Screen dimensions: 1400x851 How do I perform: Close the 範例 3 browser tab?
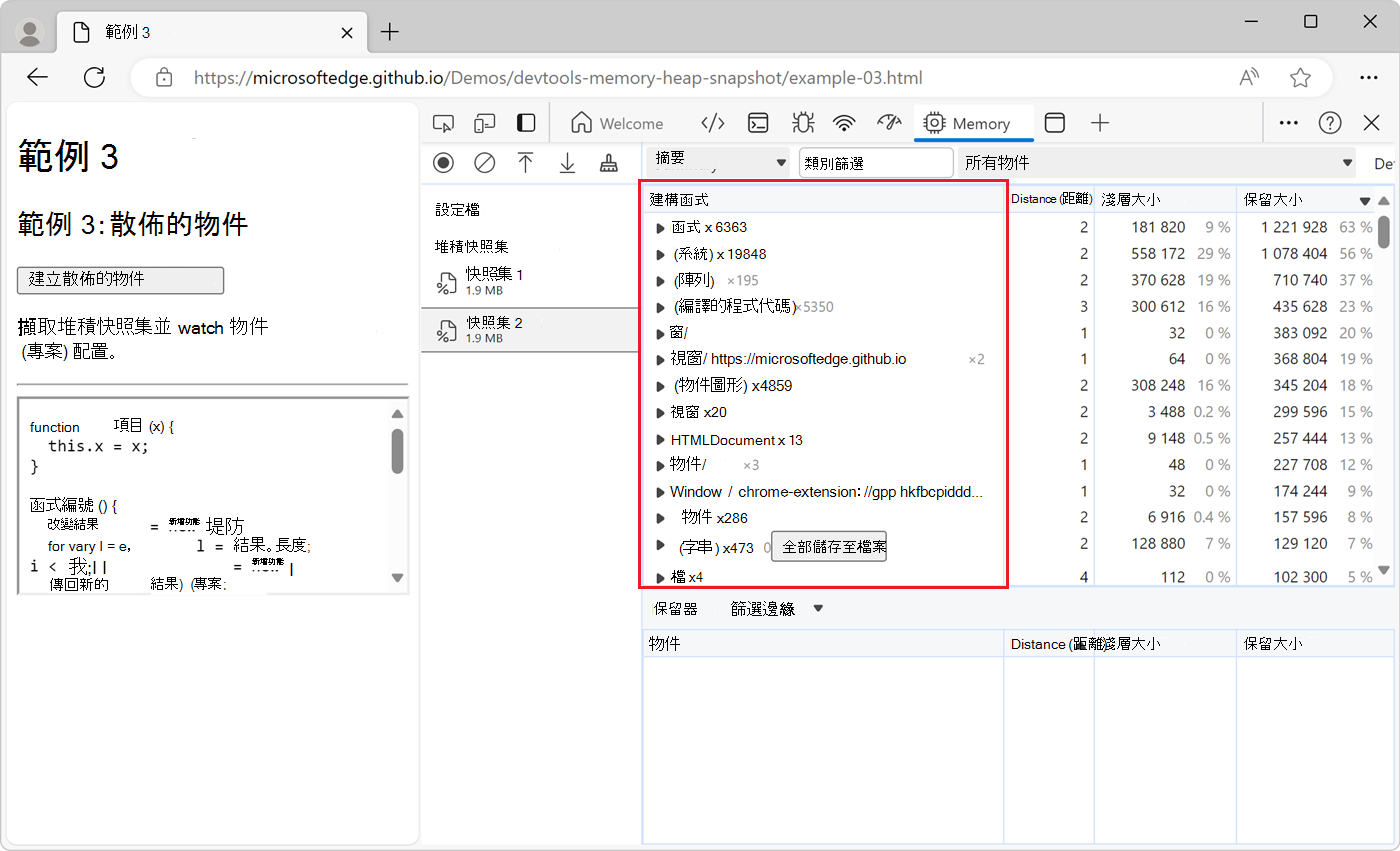[x=347, y=32]
